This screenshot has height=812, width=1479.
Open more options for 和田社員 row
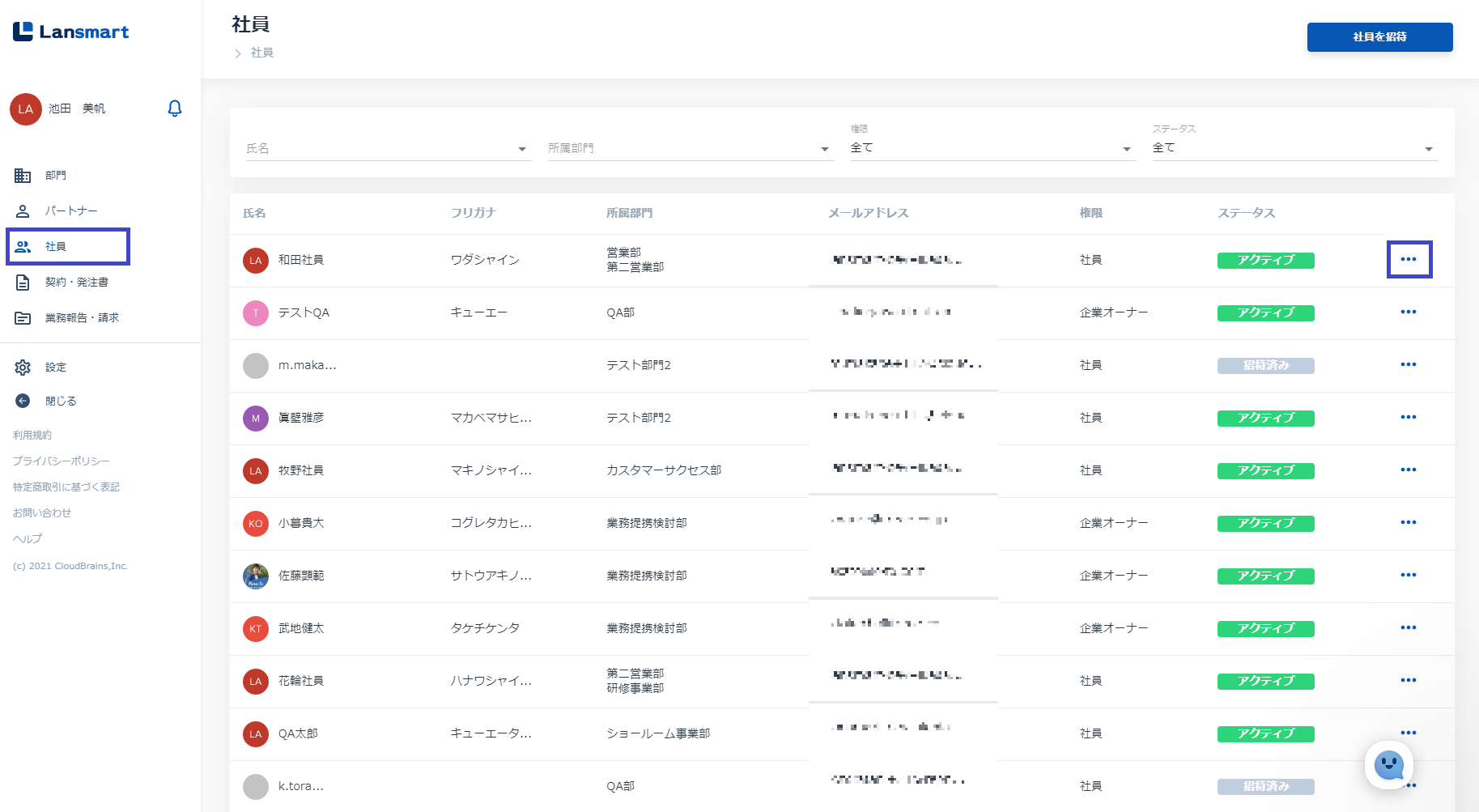pyautogui.click(x=1409, y=260)
